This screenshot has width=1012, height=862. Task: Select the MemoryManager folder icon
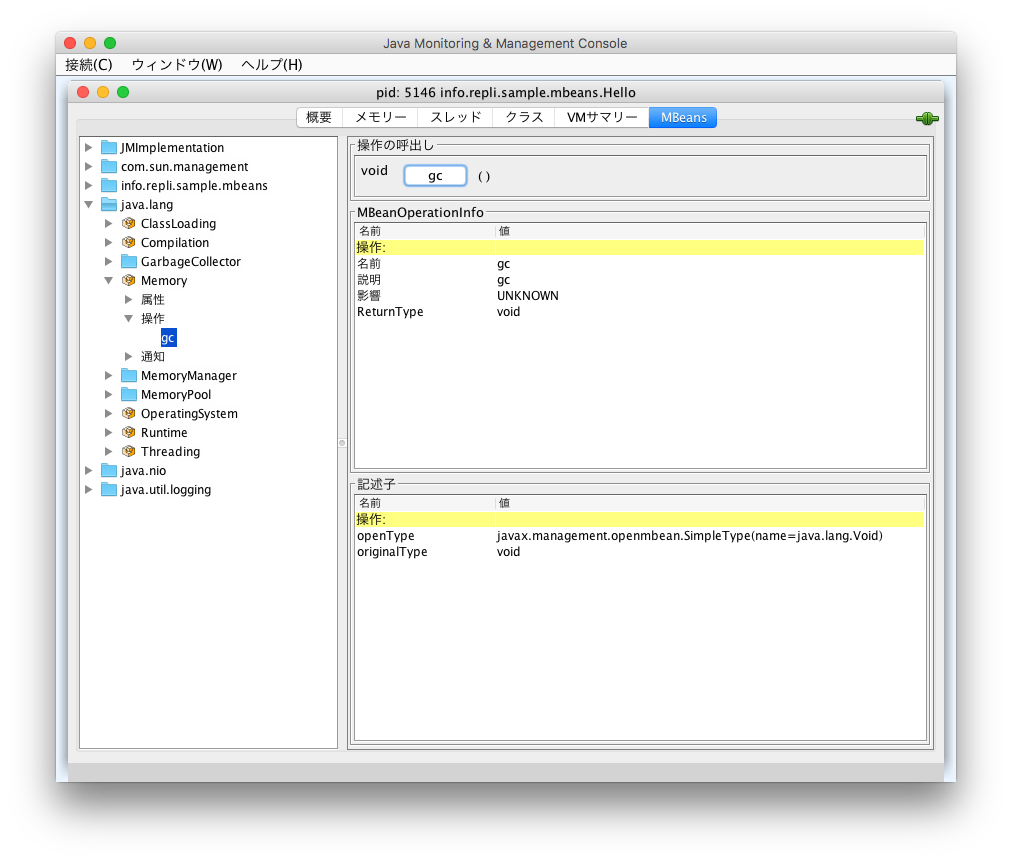pos(130,375)
